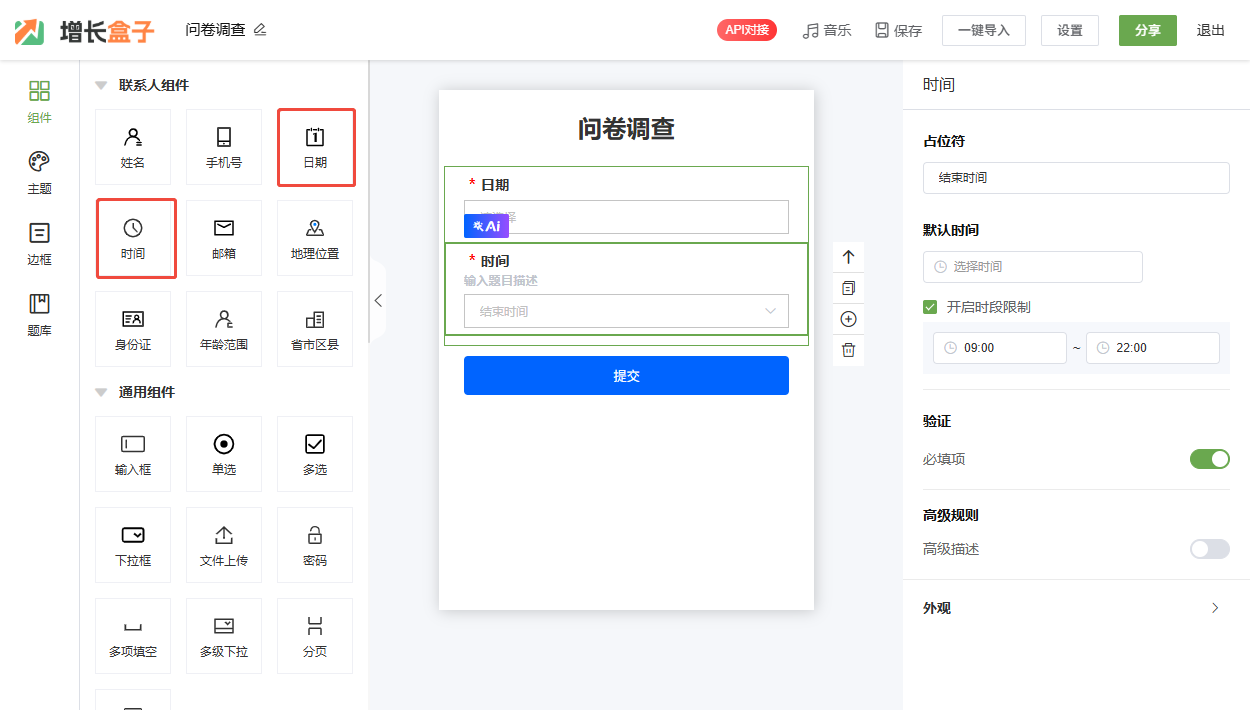
Task: Open the 默认时间 time picker
Action: 1033,267
